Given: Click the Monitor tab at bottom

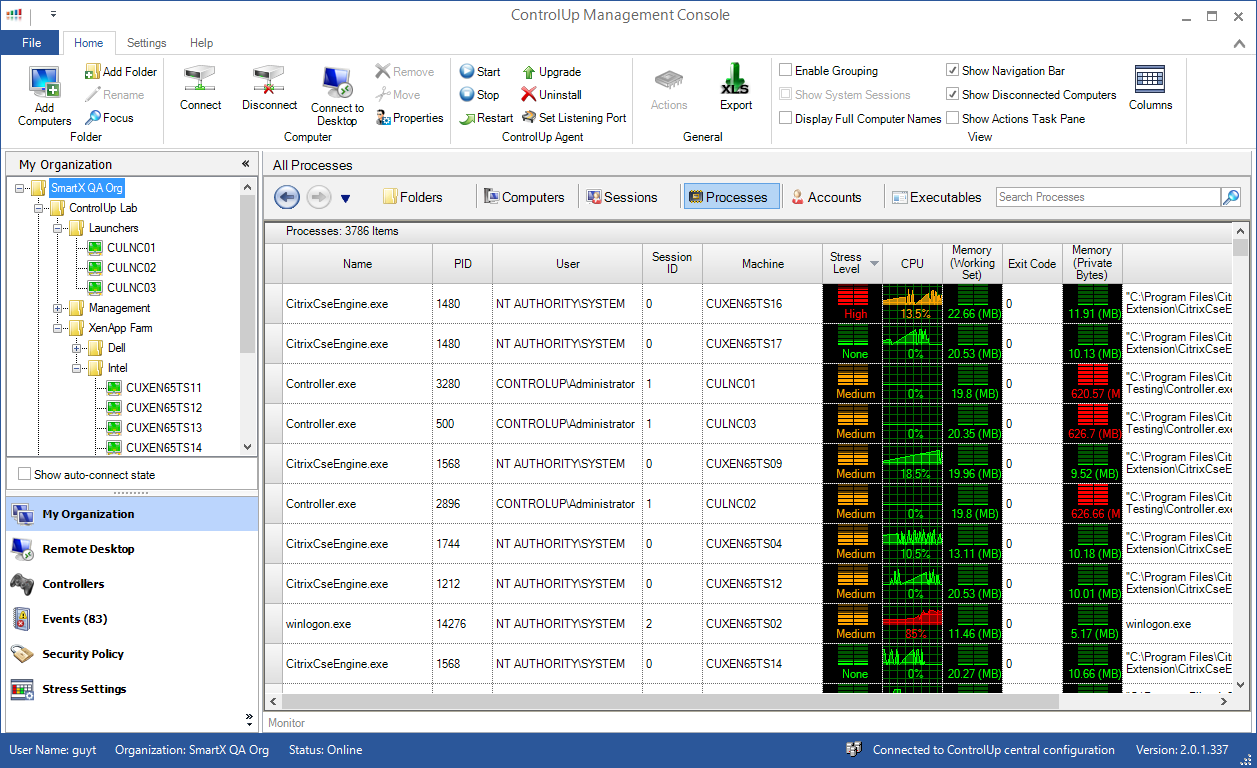Looking at the screenshot, I should 287,722.
